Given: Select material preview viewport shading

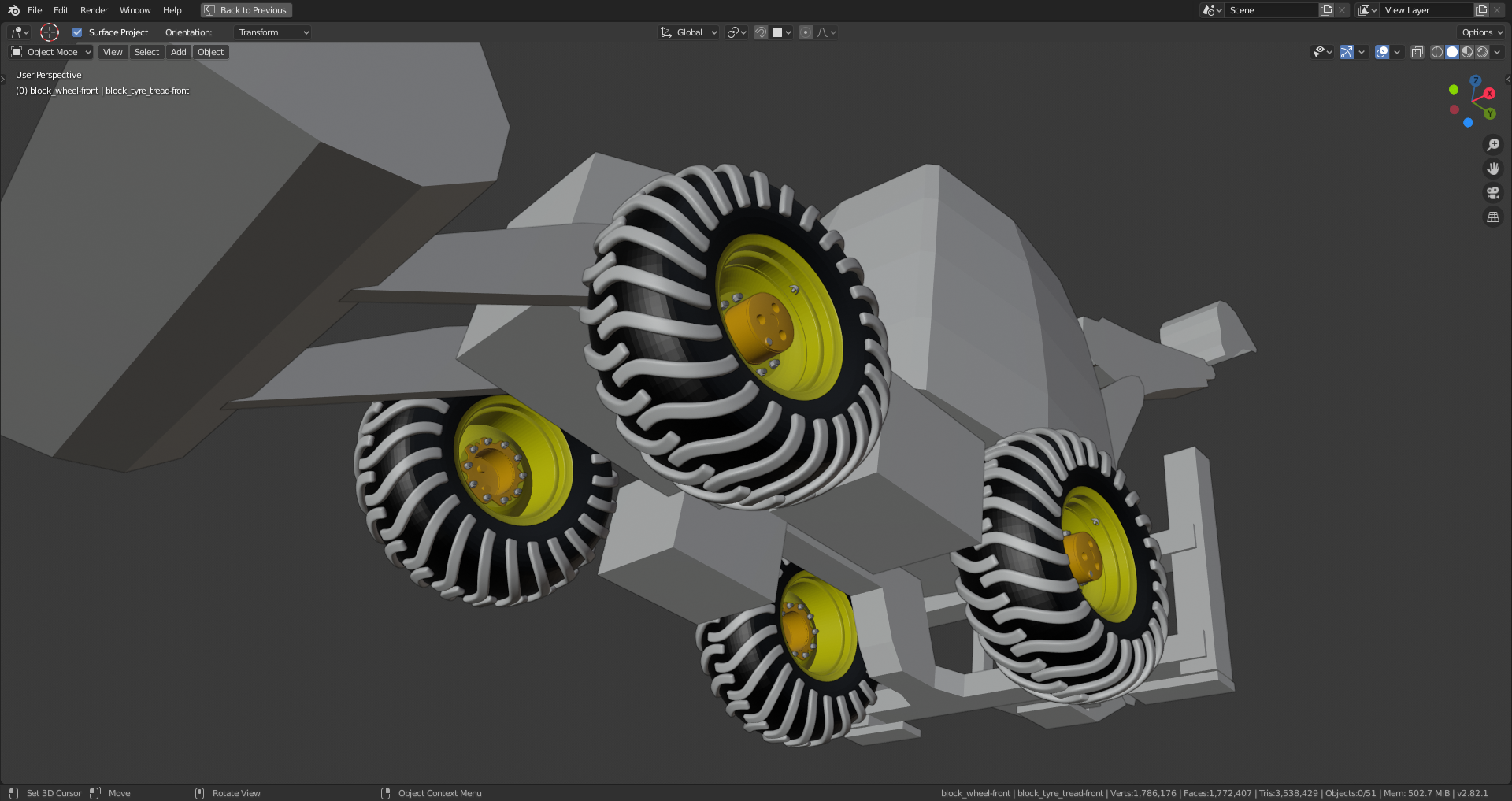Looking at the screenshot, I should (1467, 52).
